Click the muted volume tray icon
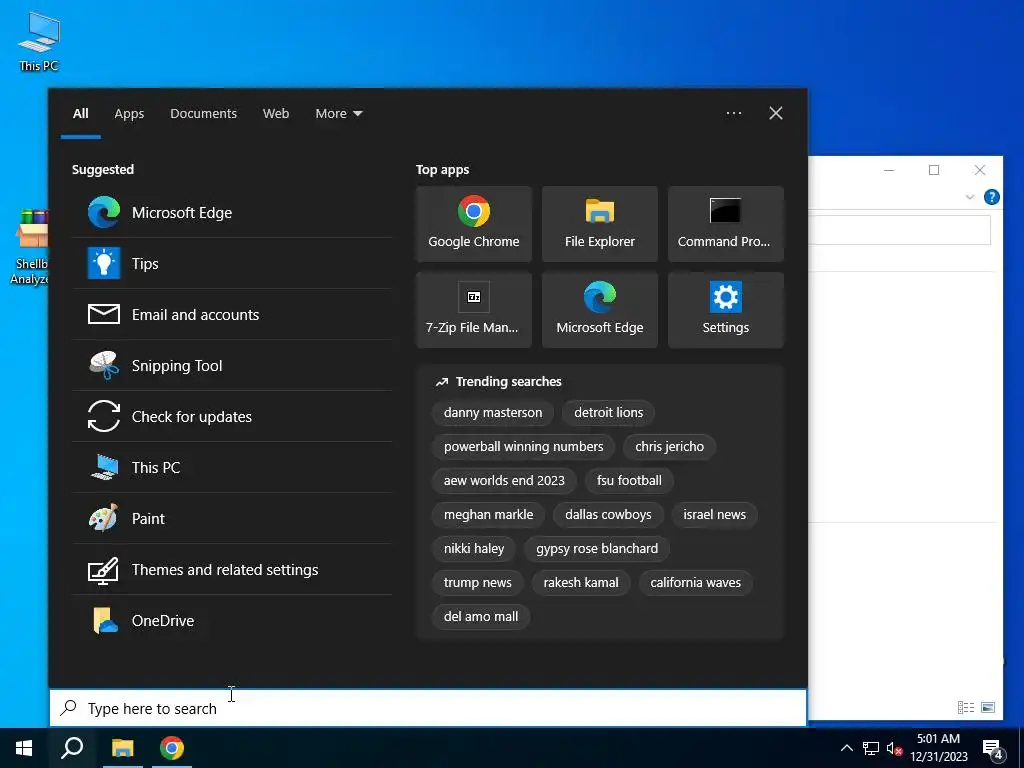Image resolution: width=1024 pixels, height=768 pixels. pyautogui.click(x=894, y=748)
